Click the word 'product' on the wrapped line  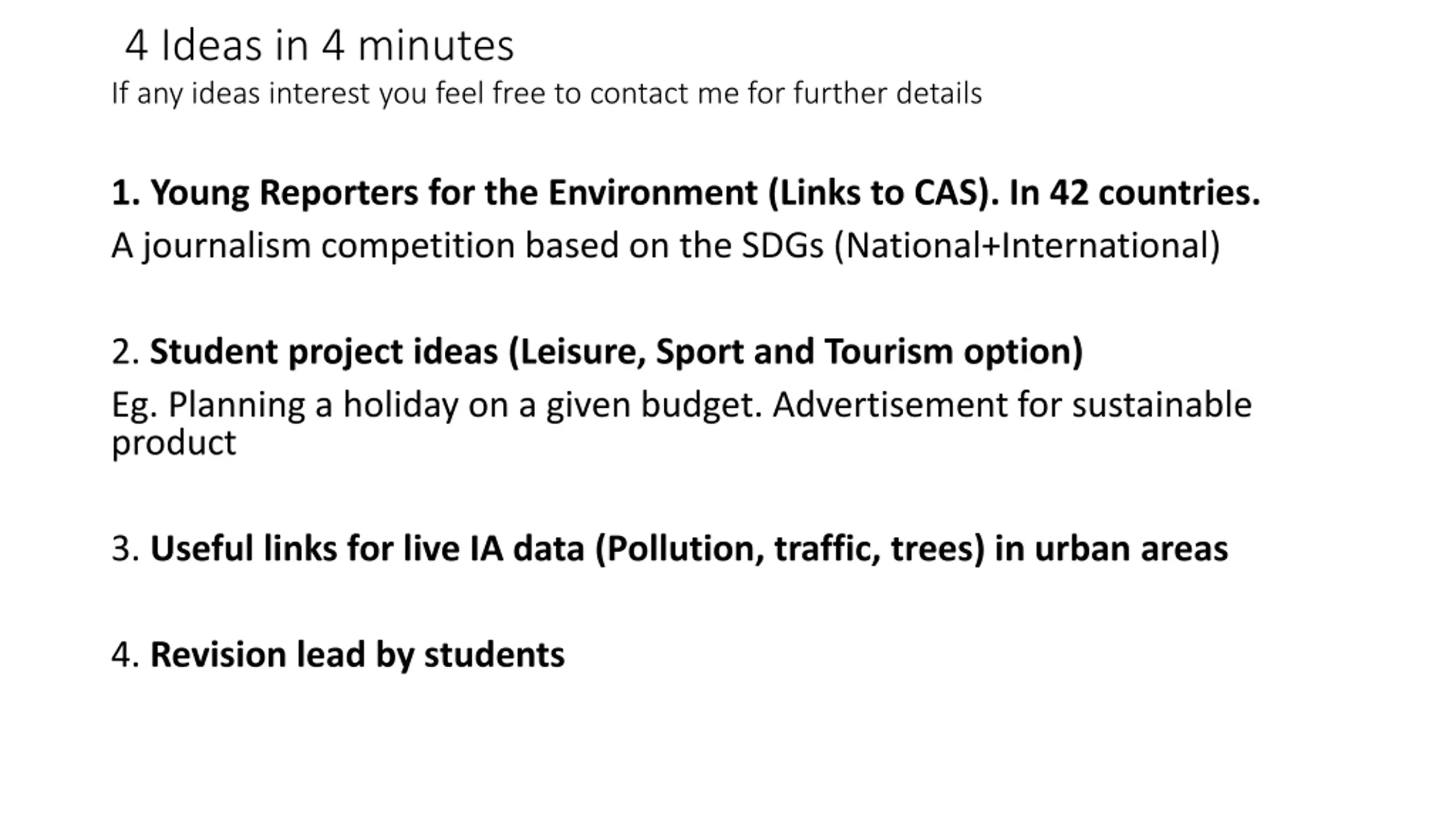[173, 443]
